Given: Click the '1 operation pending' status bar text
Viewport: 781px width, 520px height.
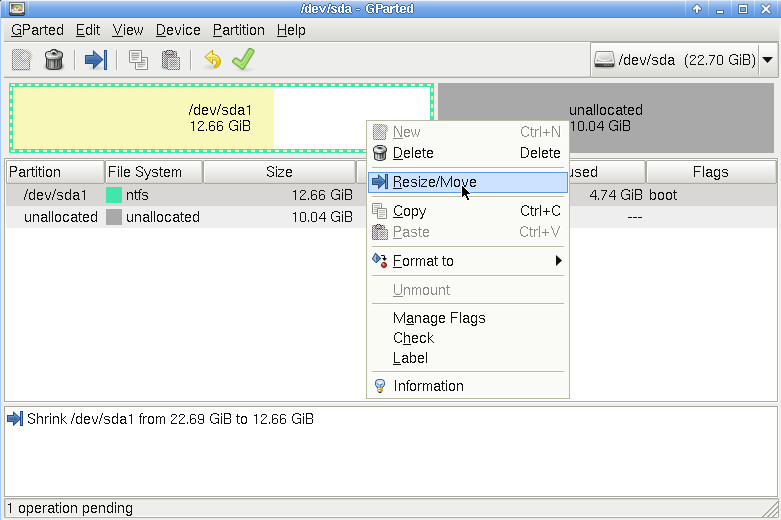Looking at the screenshot, I should tap(70, 508).
